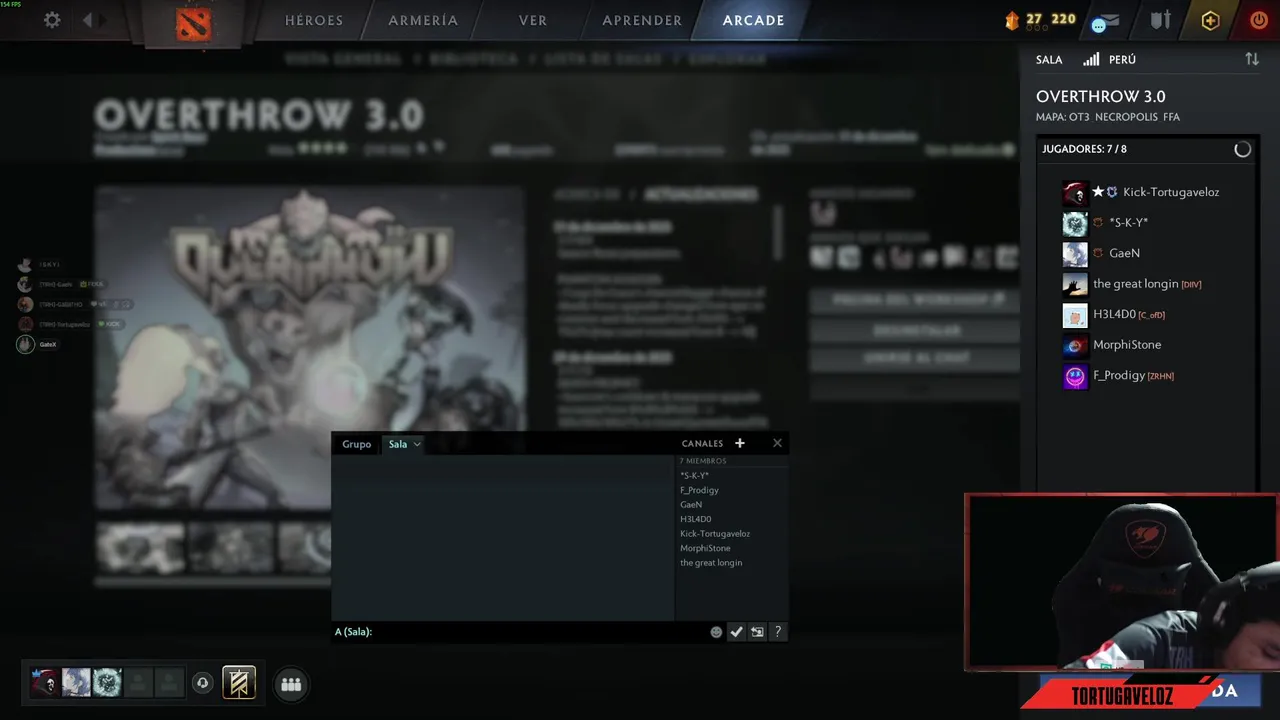This screenshot has width=1280, height=720.
Task: Add a chat channel with the plus icon
Action: 740,443
